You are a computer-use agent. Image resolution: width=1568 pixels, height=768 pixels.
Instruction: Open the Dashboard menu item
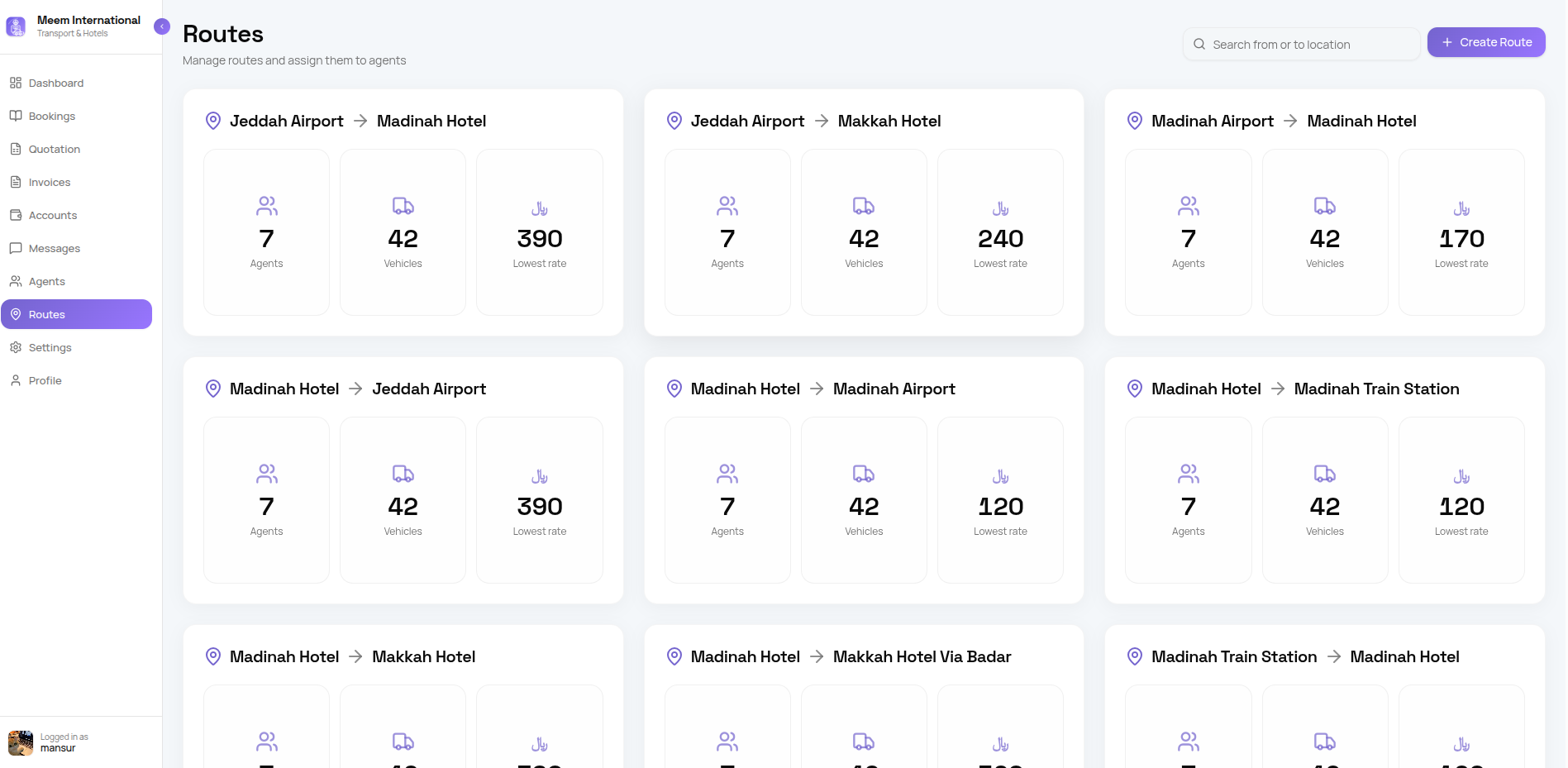[x=76, y=83]
